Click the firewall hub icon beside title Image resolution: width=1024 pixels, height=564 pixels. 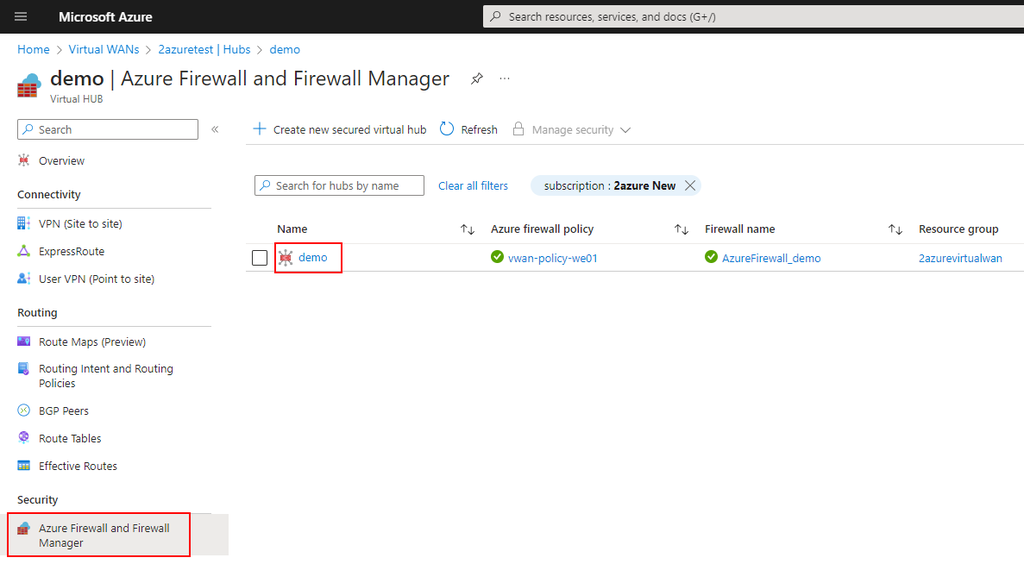tap(29, 86)
